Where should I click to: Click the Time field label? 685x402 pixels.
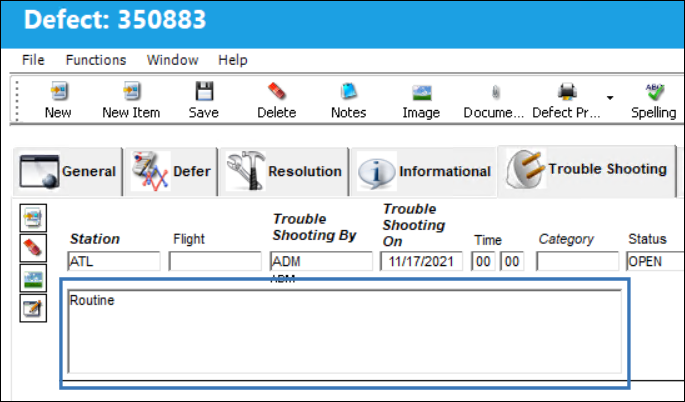click(488, 240)
